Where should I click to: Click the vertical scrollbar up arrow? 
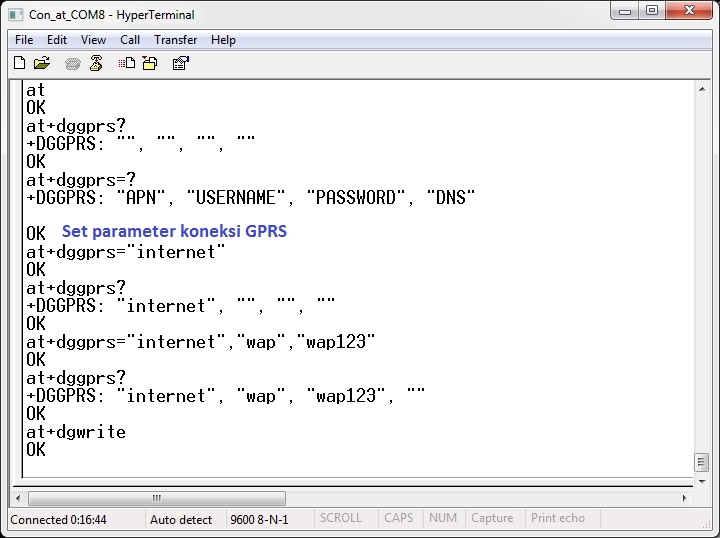[701, 90]
